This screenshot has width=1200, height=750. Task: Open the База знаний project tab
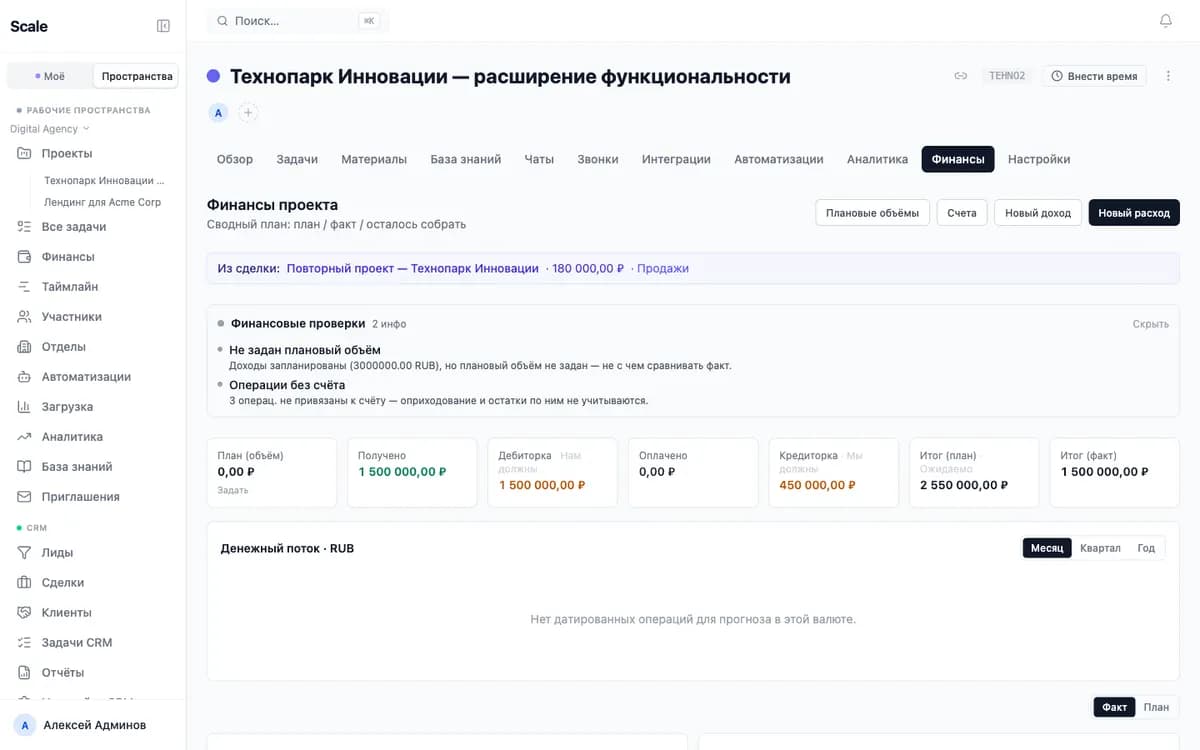coord(466,159)
